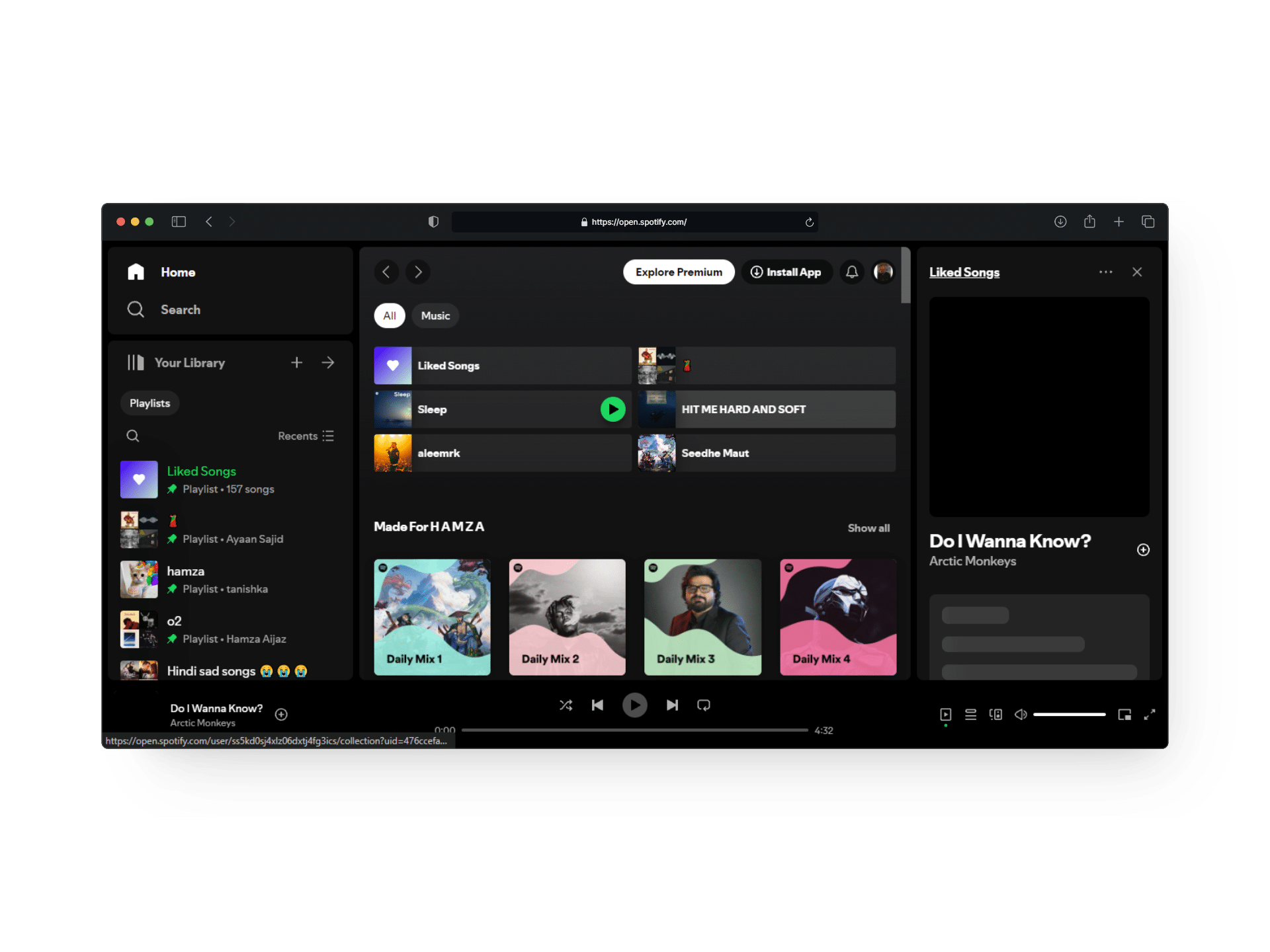Click Explore Premium button
Viewport: 1270px width, 952px height.
point(678,272)
